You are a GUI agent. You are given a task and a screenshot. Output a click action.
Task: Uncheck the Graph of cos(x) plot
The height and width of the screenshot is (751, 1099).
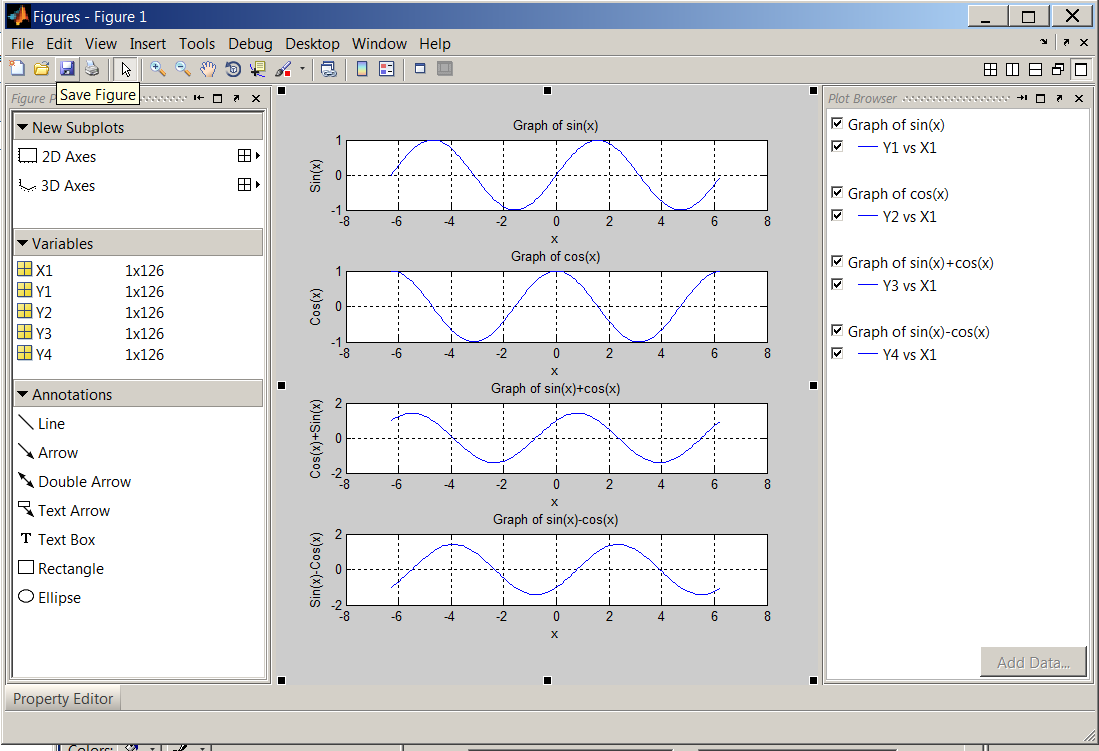(x=837, y=192)
